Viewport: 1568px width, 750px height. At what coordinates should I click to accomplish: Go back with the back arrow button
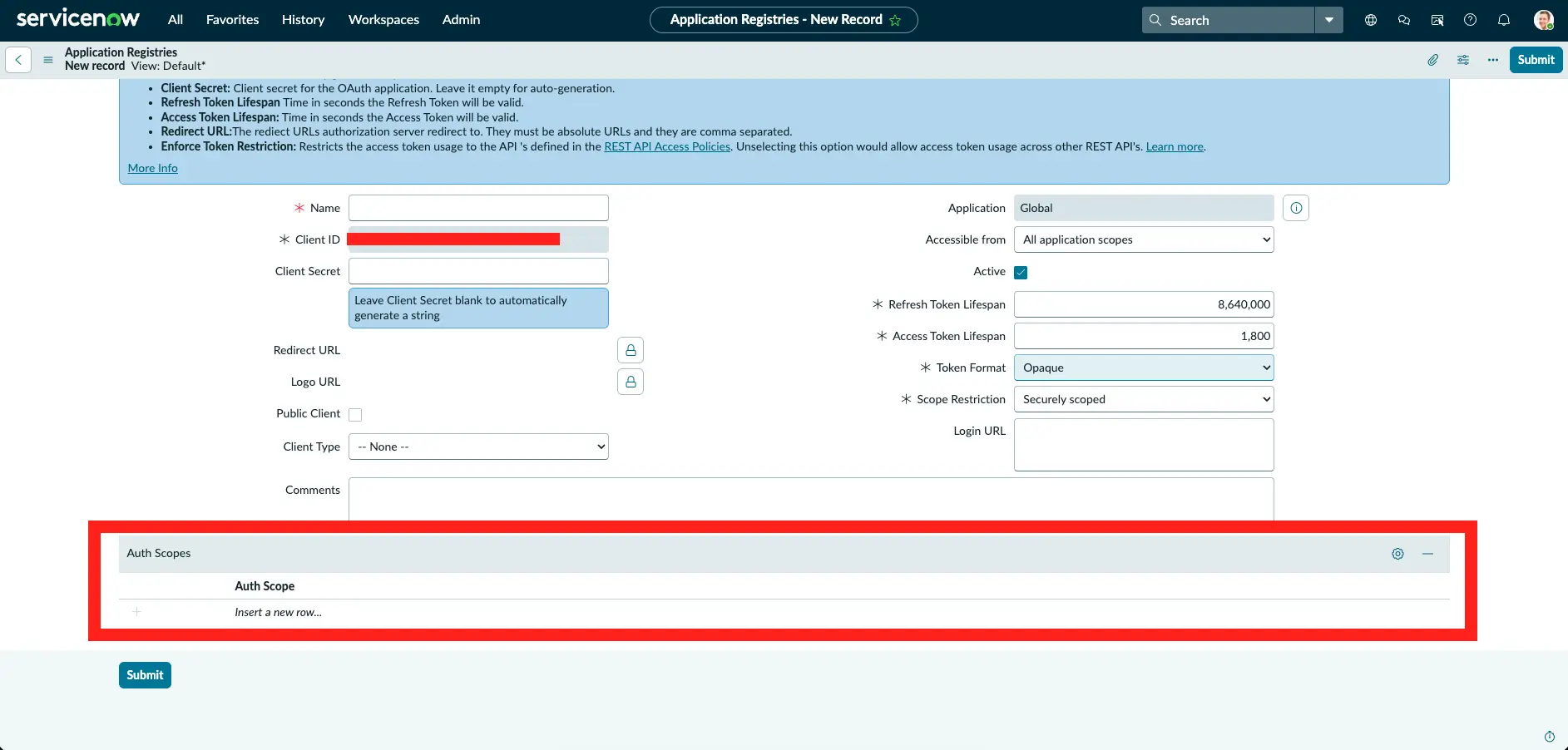[18, 60]
